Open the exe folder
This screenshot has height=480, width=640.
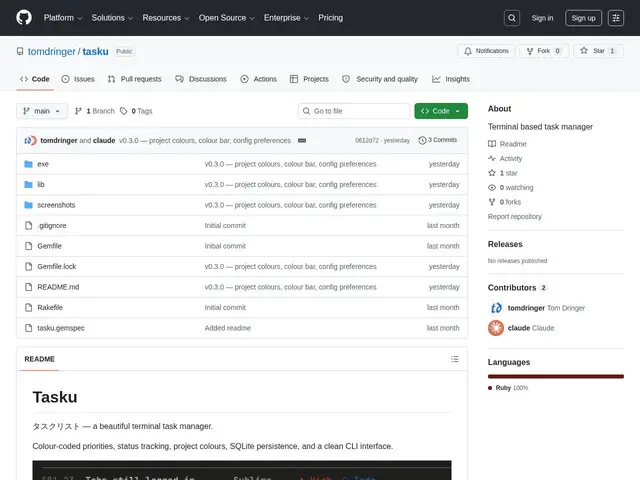[x=43, y=164]
